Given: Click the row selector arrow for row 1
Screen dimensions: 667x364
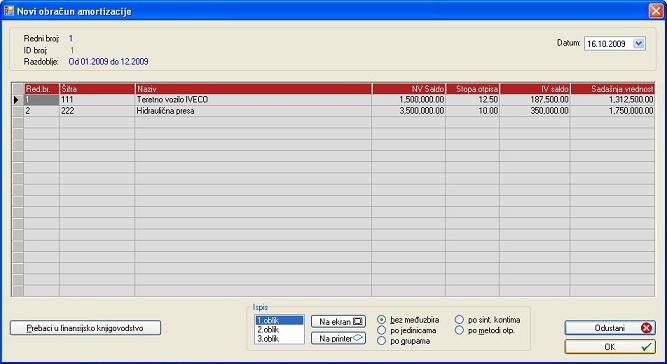Looking at the screenshot, I should point(17,100).
